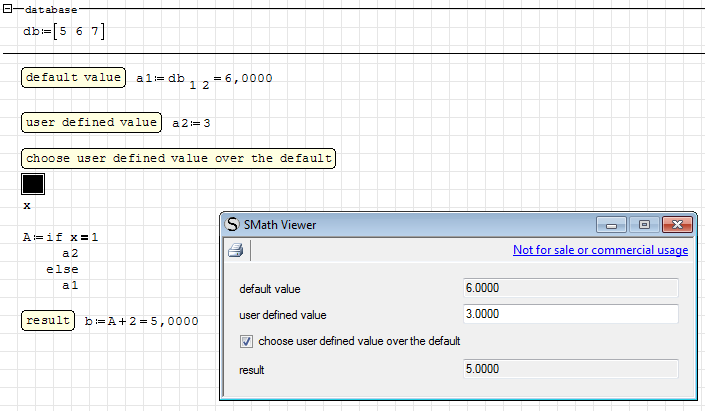Click the Viewer's result field showing 5.0000

coord(570,369)
